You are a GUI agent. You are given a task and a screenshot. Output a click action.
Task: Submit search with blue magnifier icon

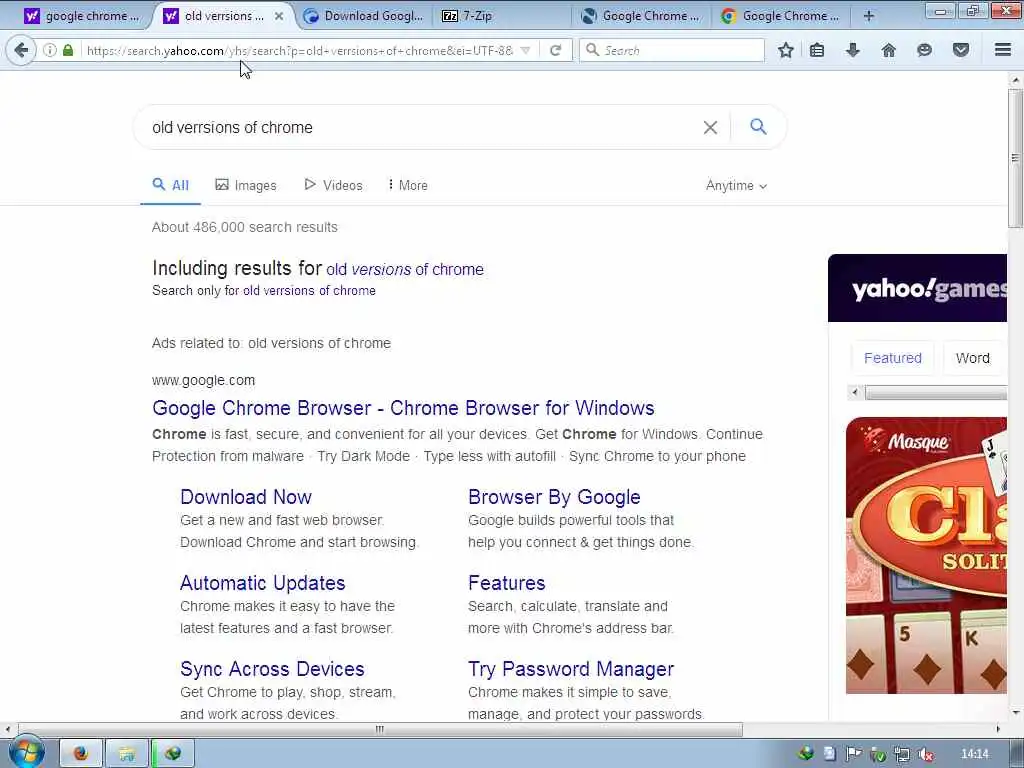point(758,127)
